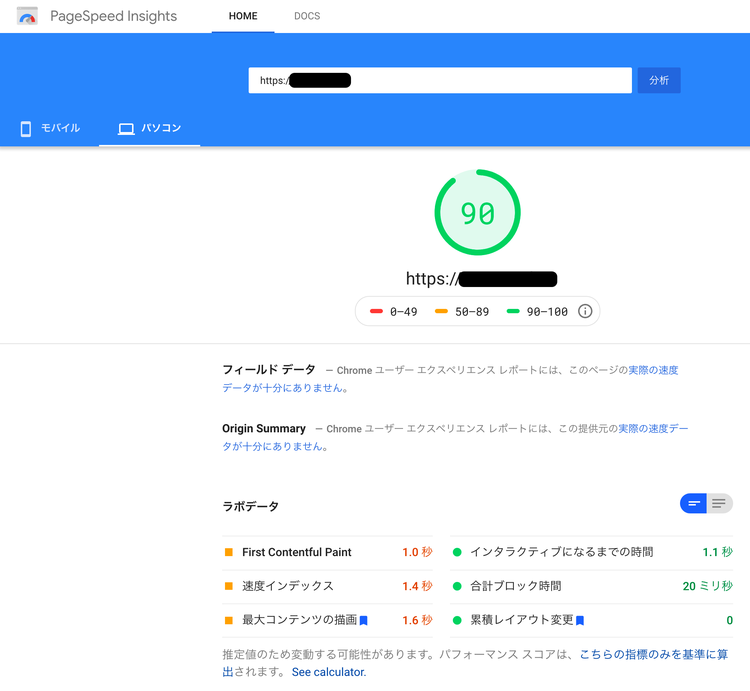750x691 pixels.
Task: Click the URL input field
Action: click(440, 80)
